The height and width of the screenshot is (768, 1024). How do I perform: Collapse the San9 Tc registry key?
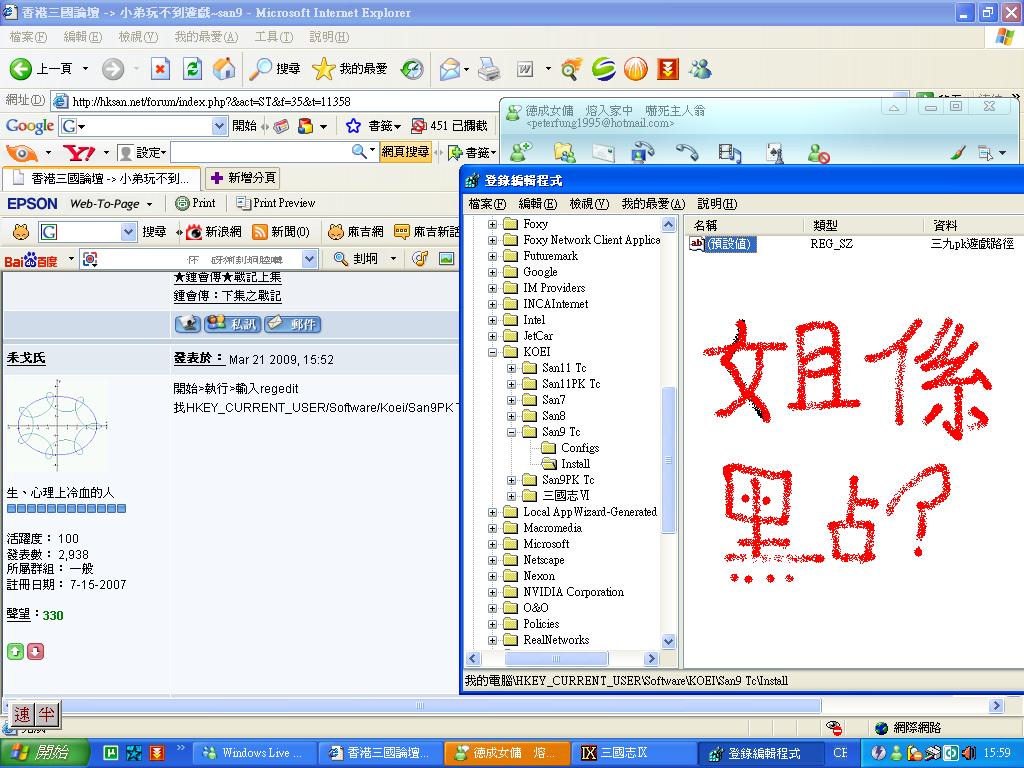(x=512, y=432)
